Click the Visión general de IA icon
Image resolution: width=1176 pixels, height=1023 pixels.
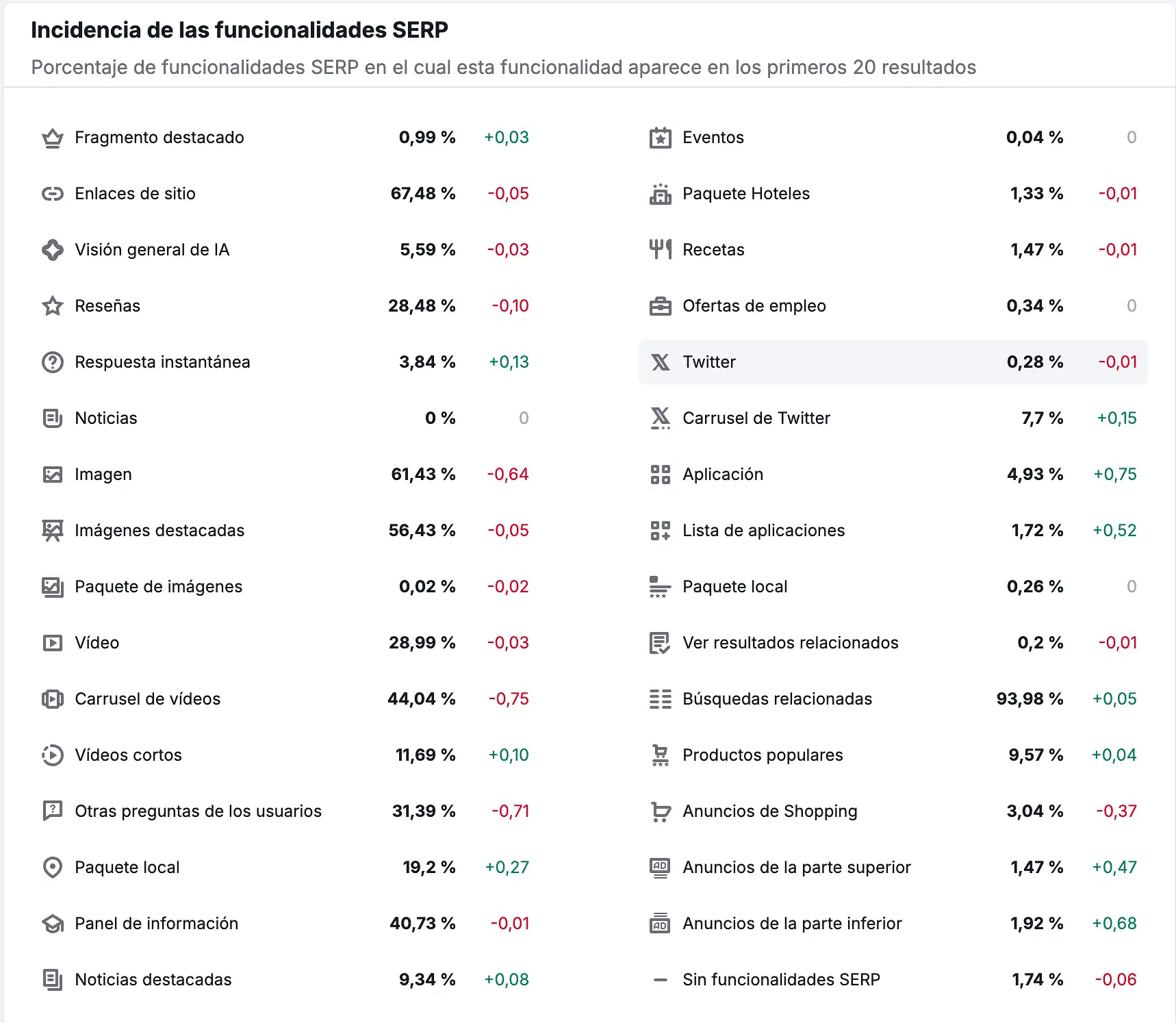tap(52, 249)
